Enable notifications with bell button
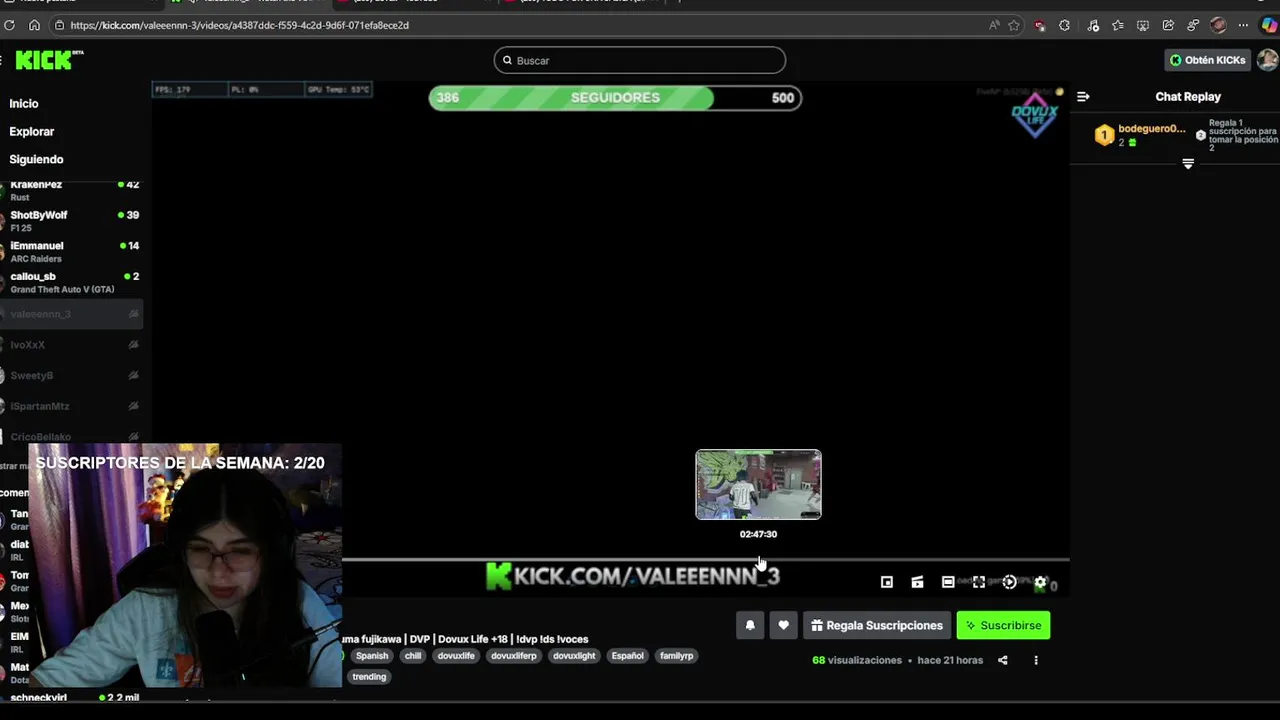1280x720 pixels. click(x=750, y=625)
